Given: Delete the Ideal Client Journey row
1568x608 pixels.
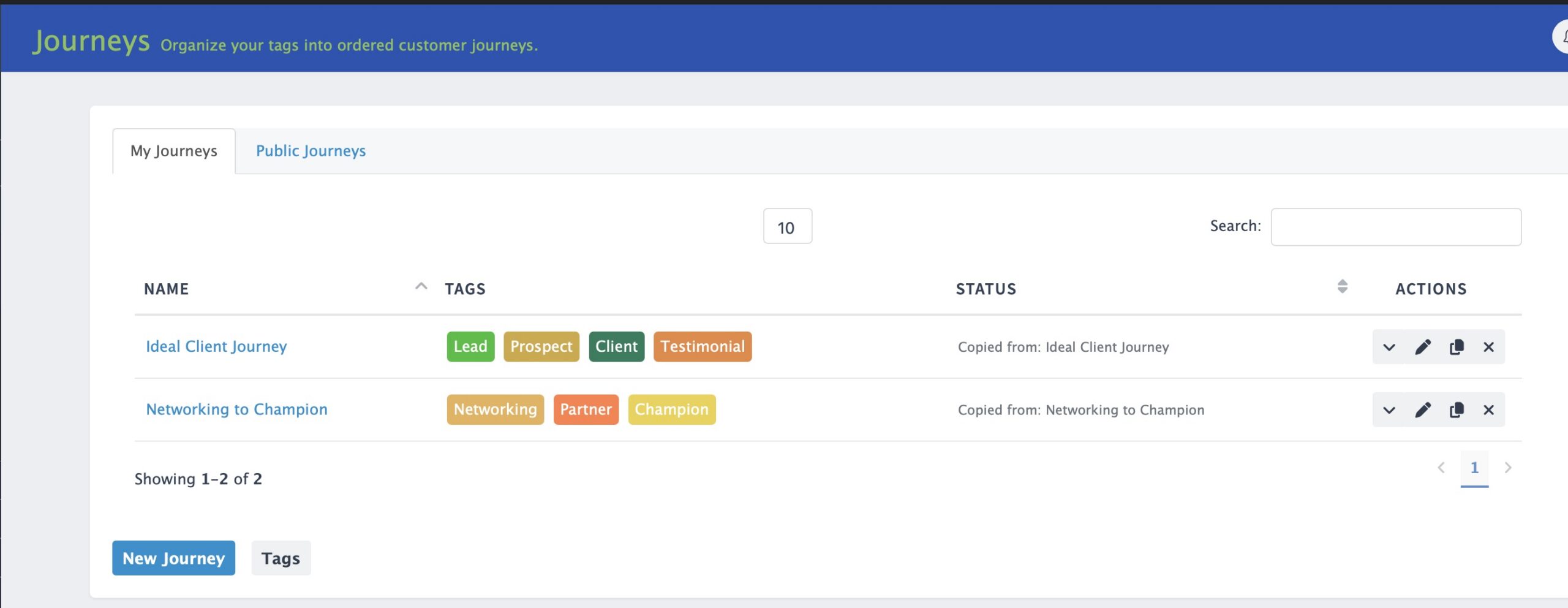Looking at the screenshot, I should pos(1488,347).
